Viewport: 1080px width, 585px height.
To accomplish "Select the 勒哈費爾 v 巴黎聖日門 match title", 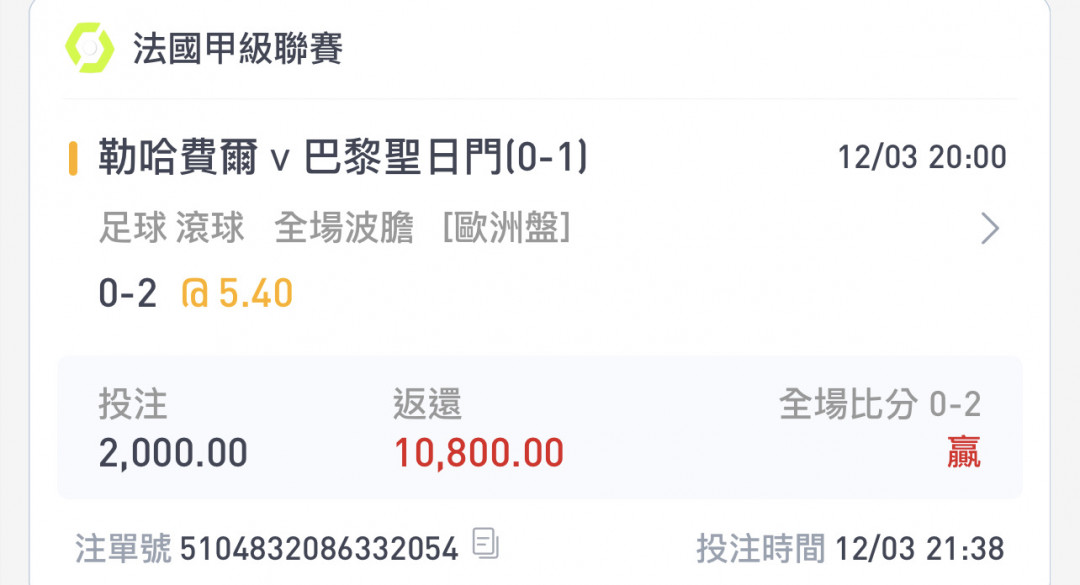I will pos(342,159).
